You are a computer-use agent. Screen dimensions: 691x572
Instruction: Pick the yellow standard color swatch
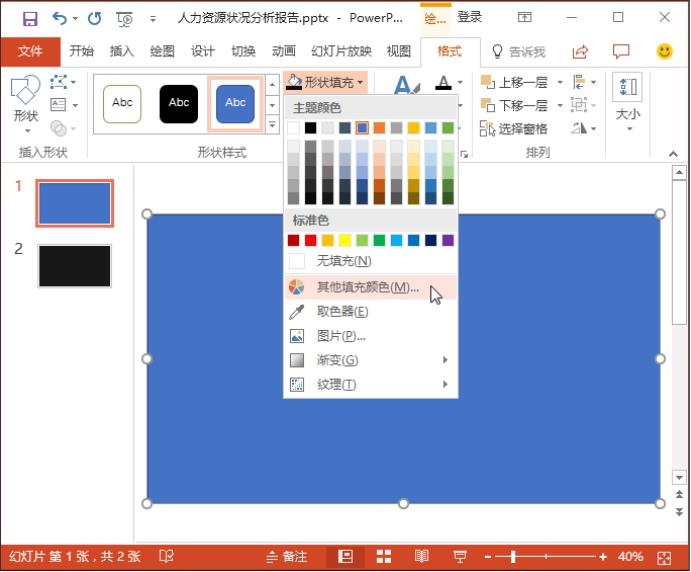pyautogui.click(x=344, y=240)
